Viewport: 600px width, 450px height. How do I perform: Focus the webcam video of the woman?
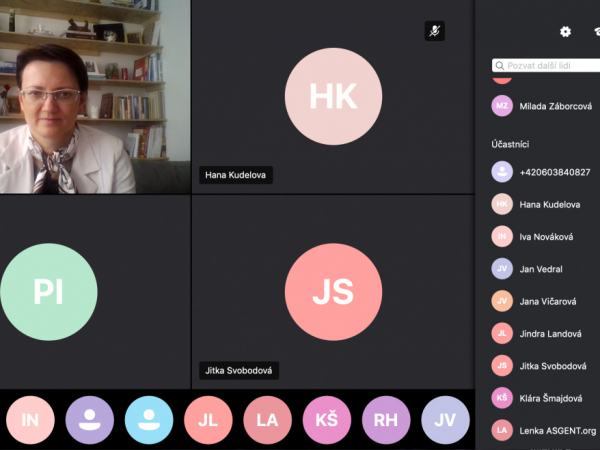coord(95,96)
